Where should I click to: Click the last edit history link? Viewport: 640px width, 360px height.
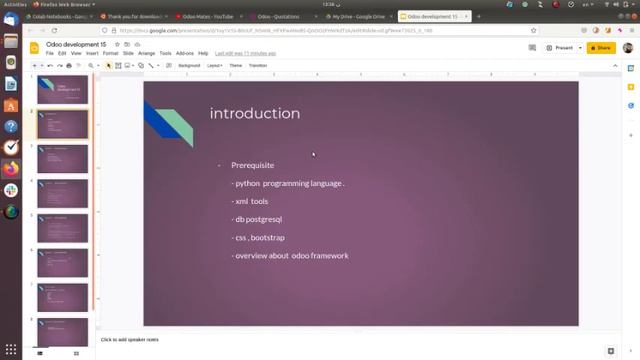245,53
